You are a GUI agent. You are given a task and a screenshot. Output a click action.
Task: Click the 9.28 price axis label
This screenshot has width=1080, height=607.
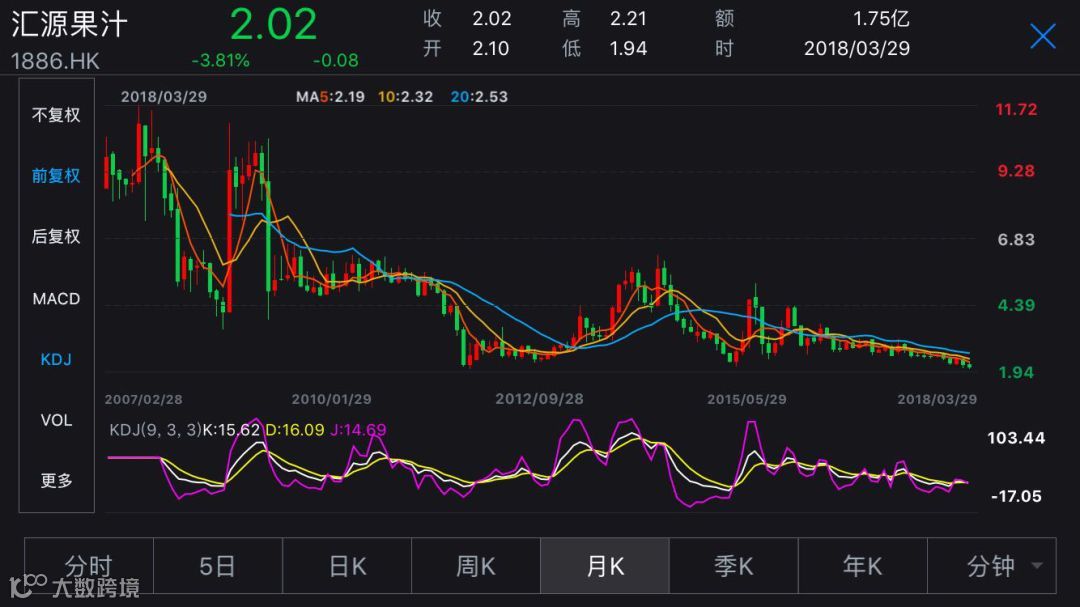pyautogui.click(x=1016, y=171)
